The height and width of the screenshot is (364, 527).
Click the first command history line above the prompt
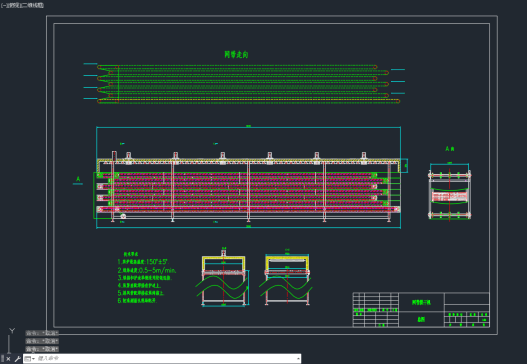click(x=42, y=333)
